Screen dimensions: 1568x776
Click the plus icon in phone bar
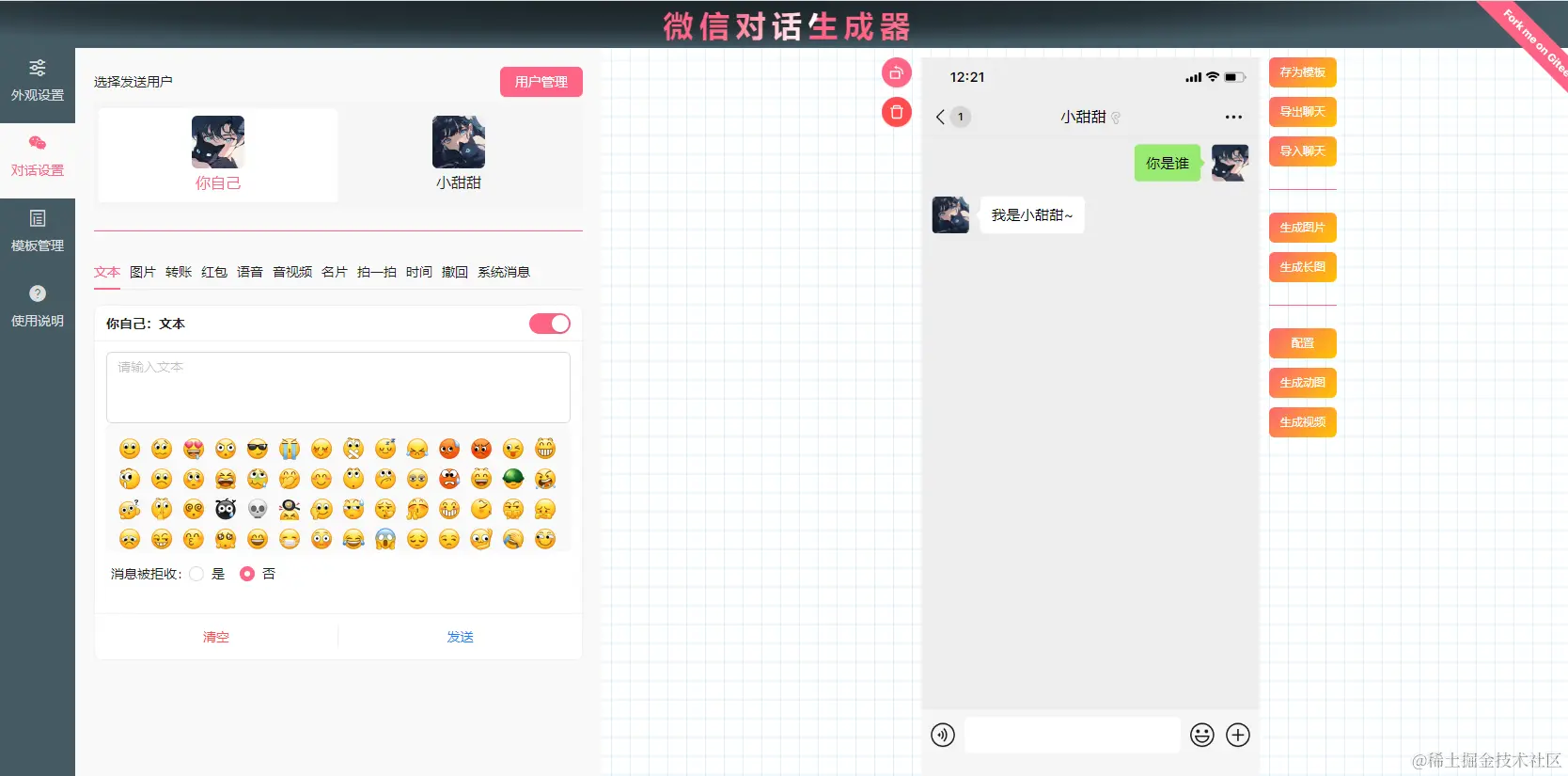click(x=1238, y=735)
